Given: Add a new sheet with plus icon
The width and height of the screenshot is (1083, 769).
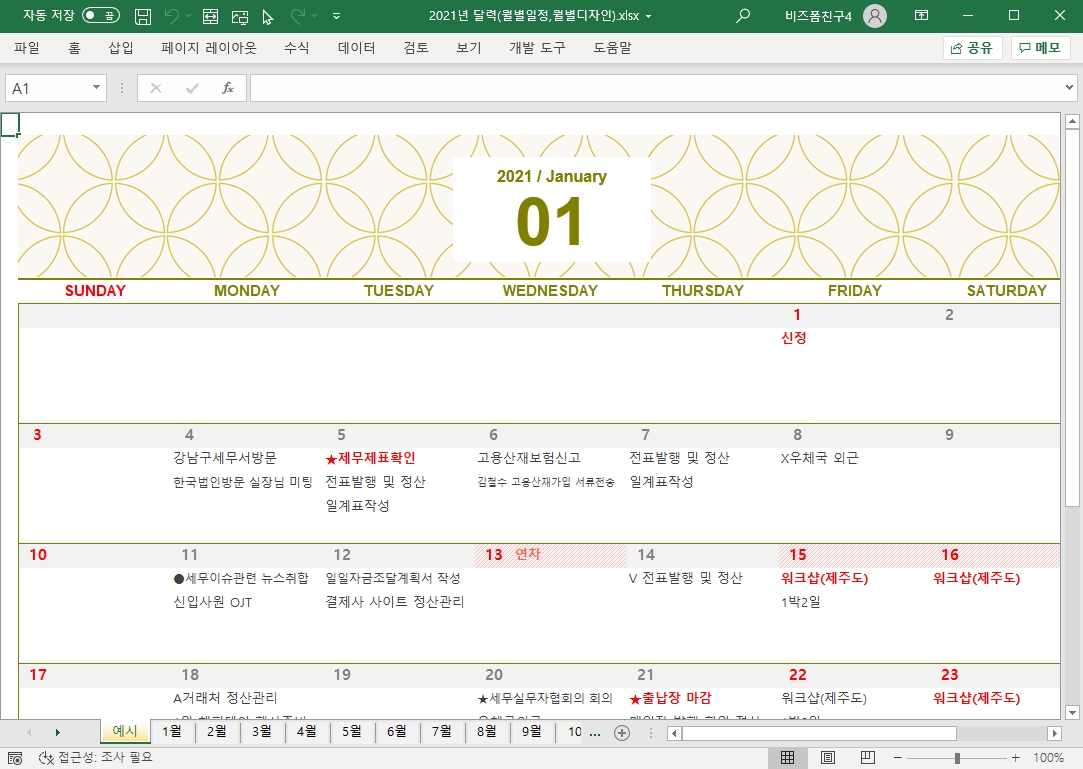Looking at the screenshot, I should (622, 733).
